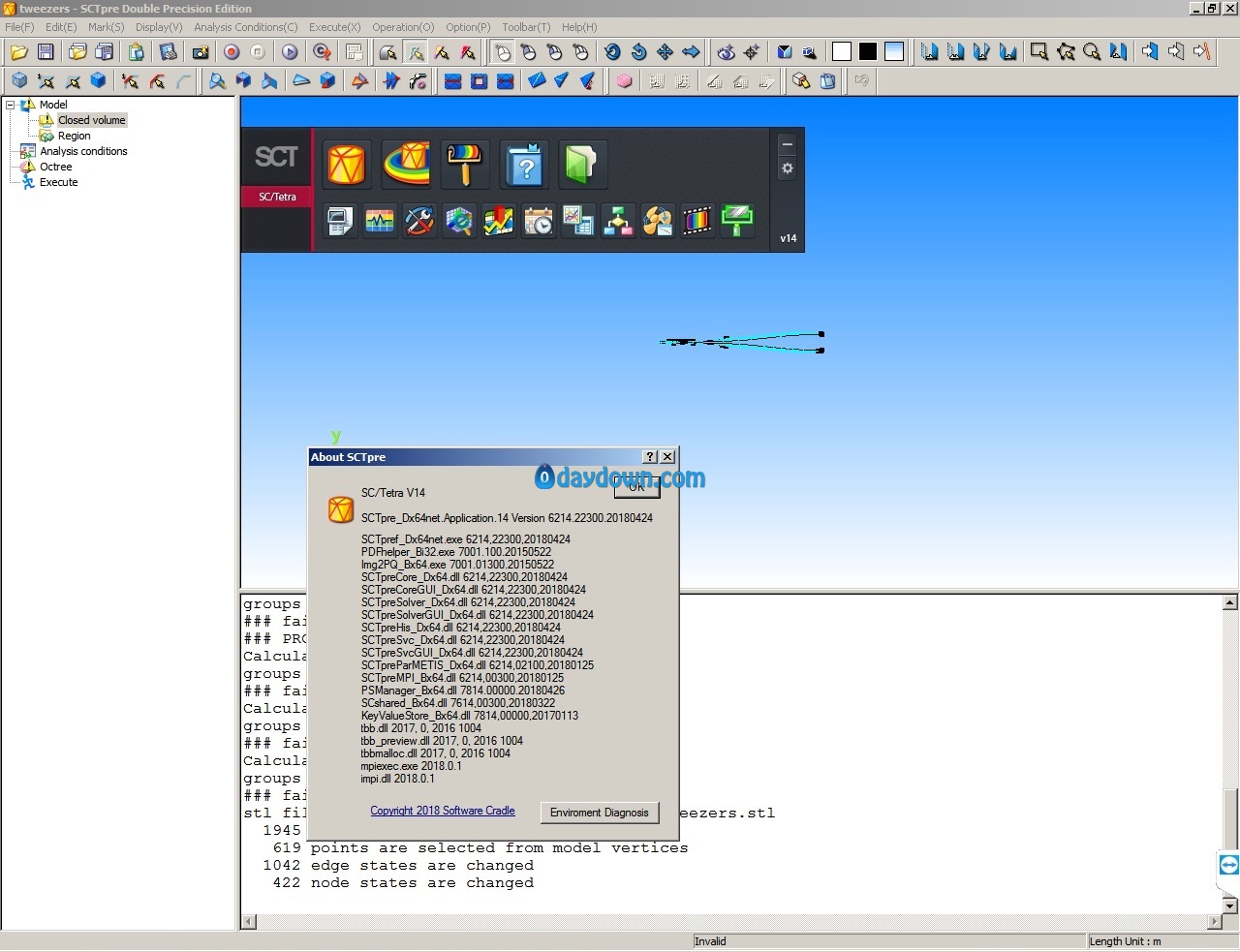Image resolution: width=1240 pixels, height=952 pixels.
Task: Select Execute in the model tree
Action: click(58, 182)
